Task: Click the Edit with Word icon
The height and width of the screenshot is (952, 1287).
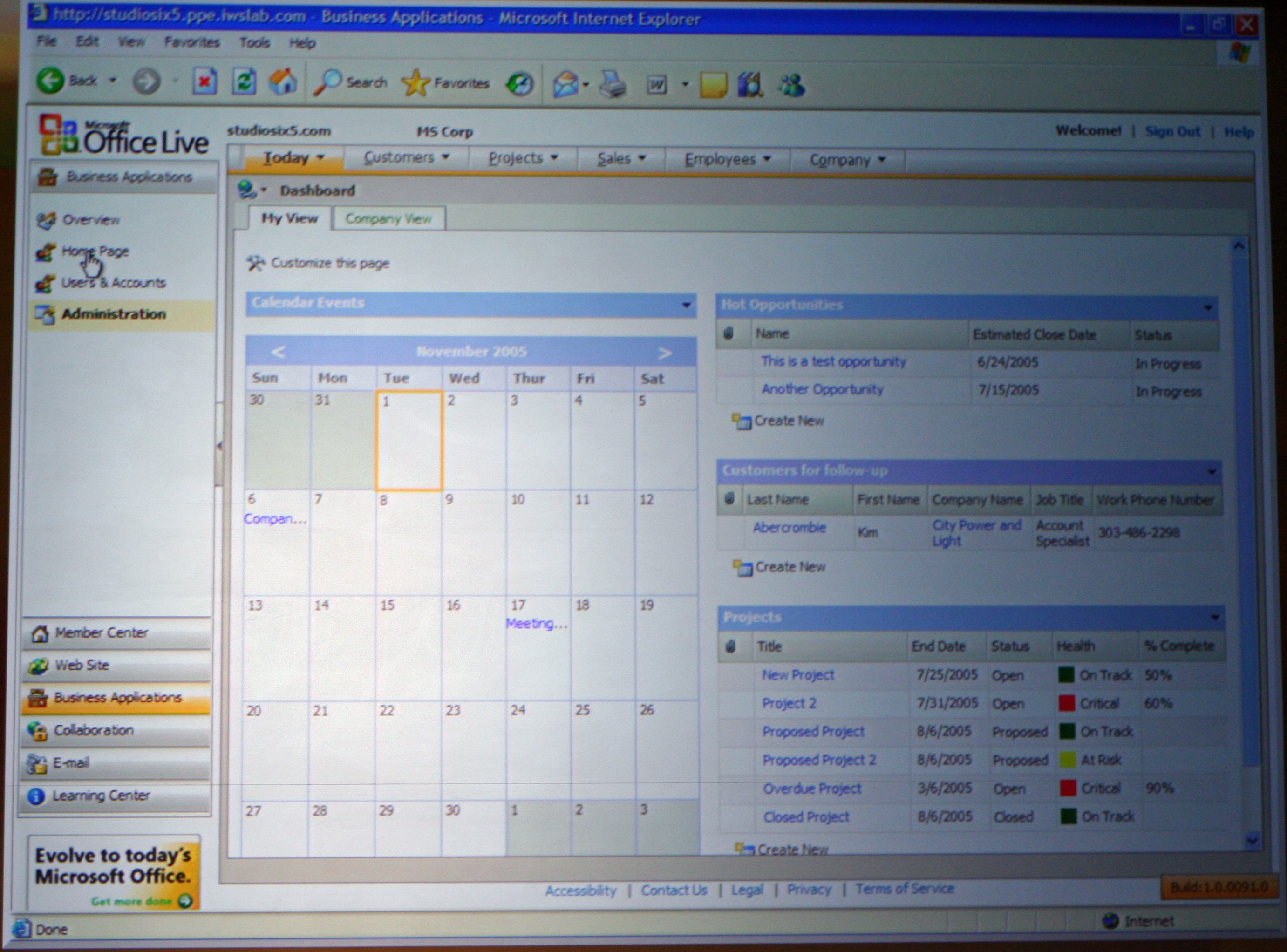Action: pyautogui.click(x=657, y=85)
